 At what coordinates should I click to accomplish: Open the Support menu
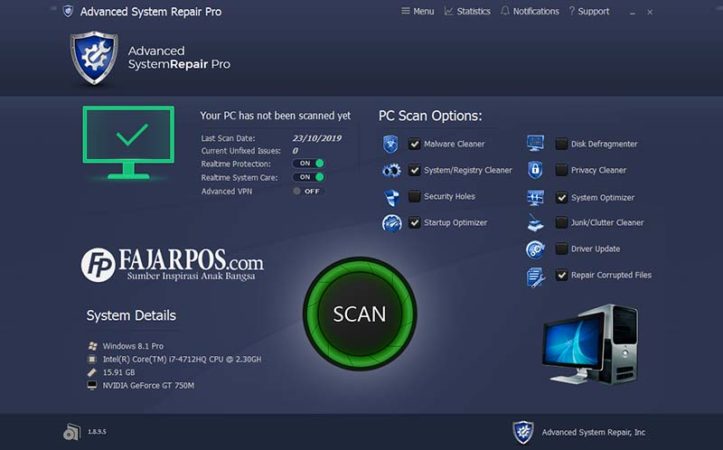coord(589,11)
